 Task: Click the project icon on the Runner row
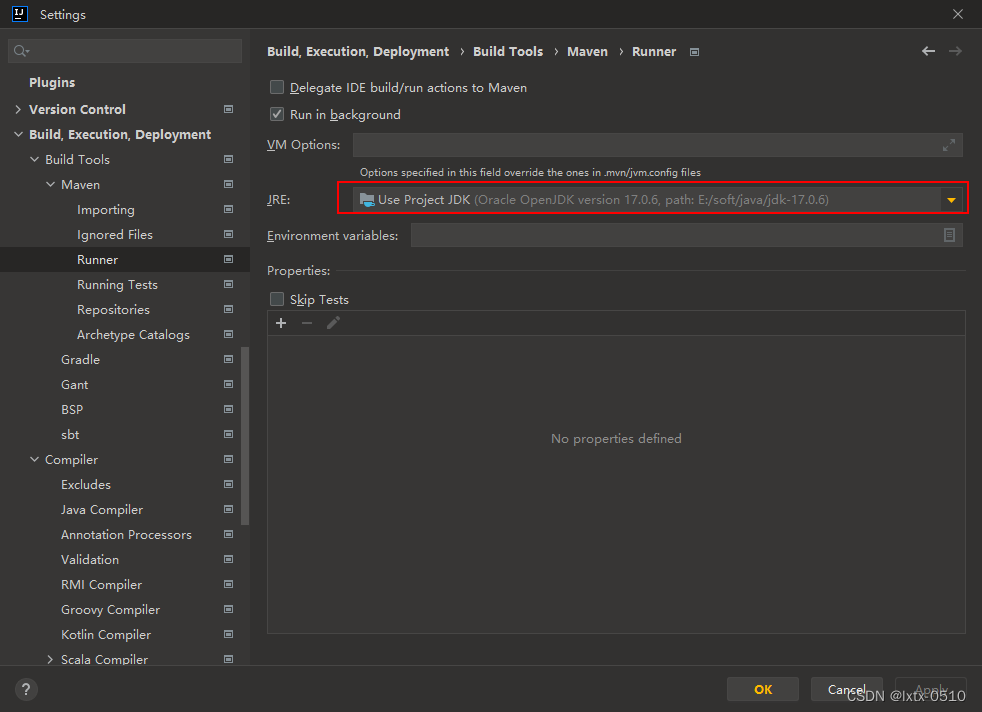coord(229,259)
